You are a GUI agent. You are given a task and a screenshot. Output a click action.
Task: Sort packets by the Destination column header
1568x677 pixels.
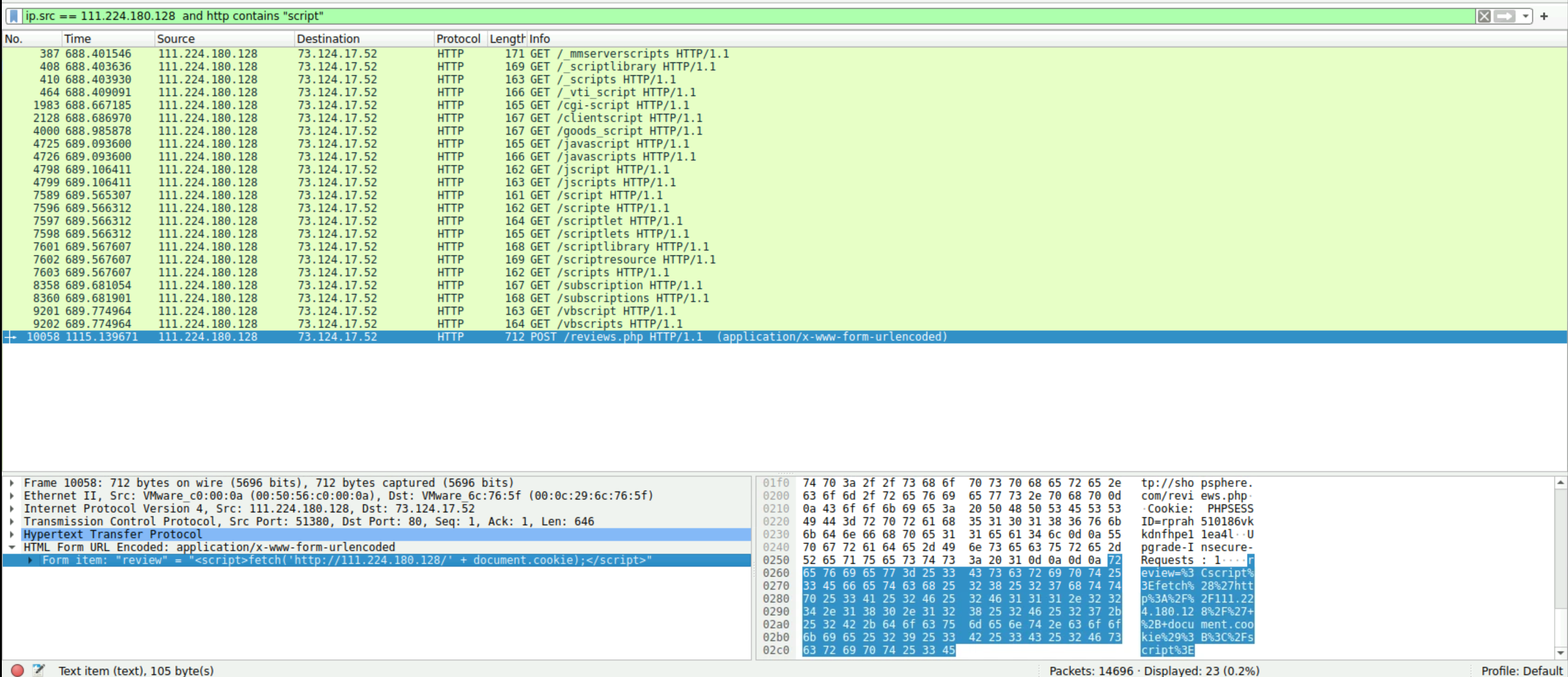tap(364, 39)
